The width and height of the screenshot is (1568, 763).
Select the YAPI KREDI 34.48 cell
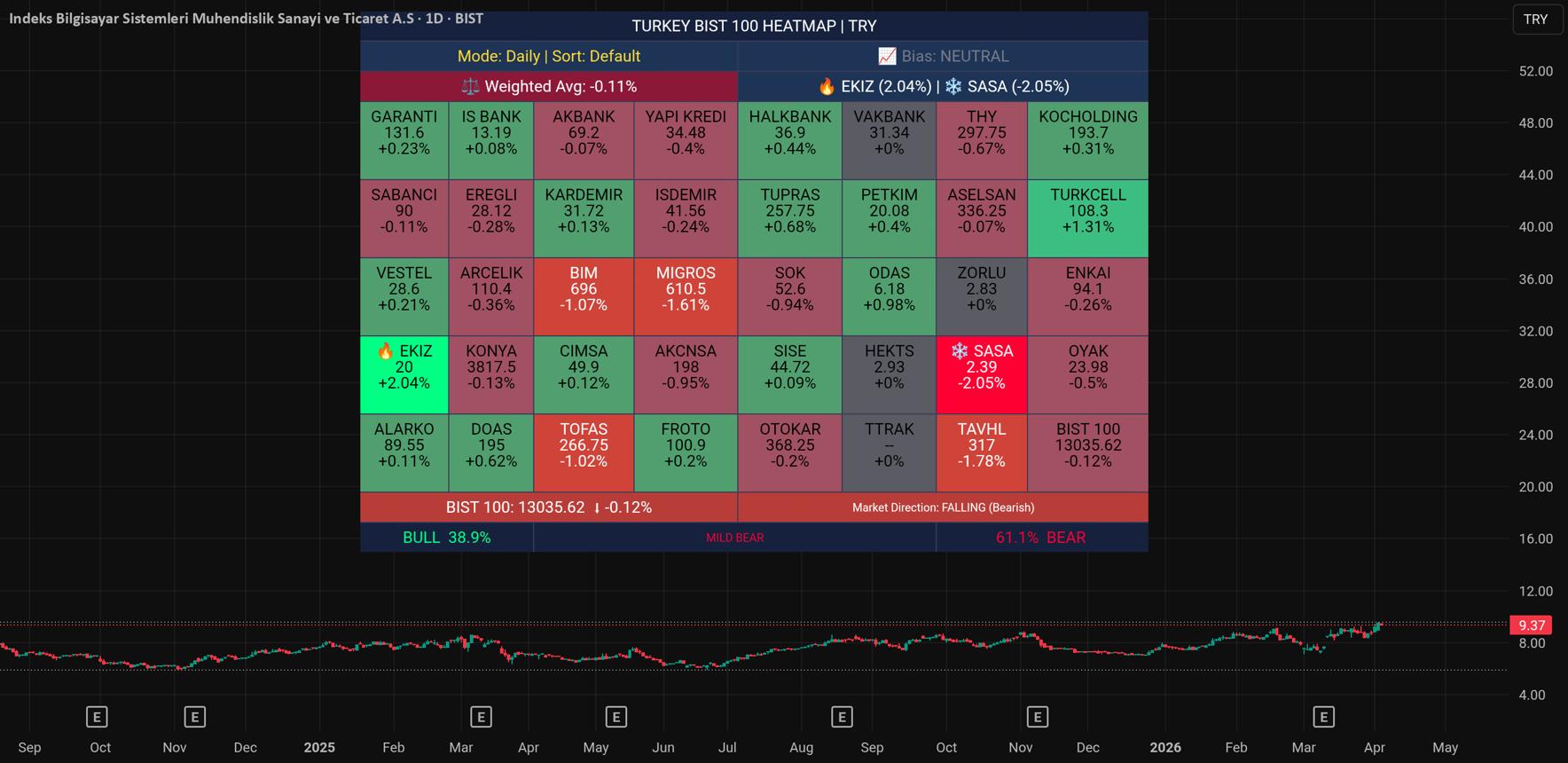686,141
